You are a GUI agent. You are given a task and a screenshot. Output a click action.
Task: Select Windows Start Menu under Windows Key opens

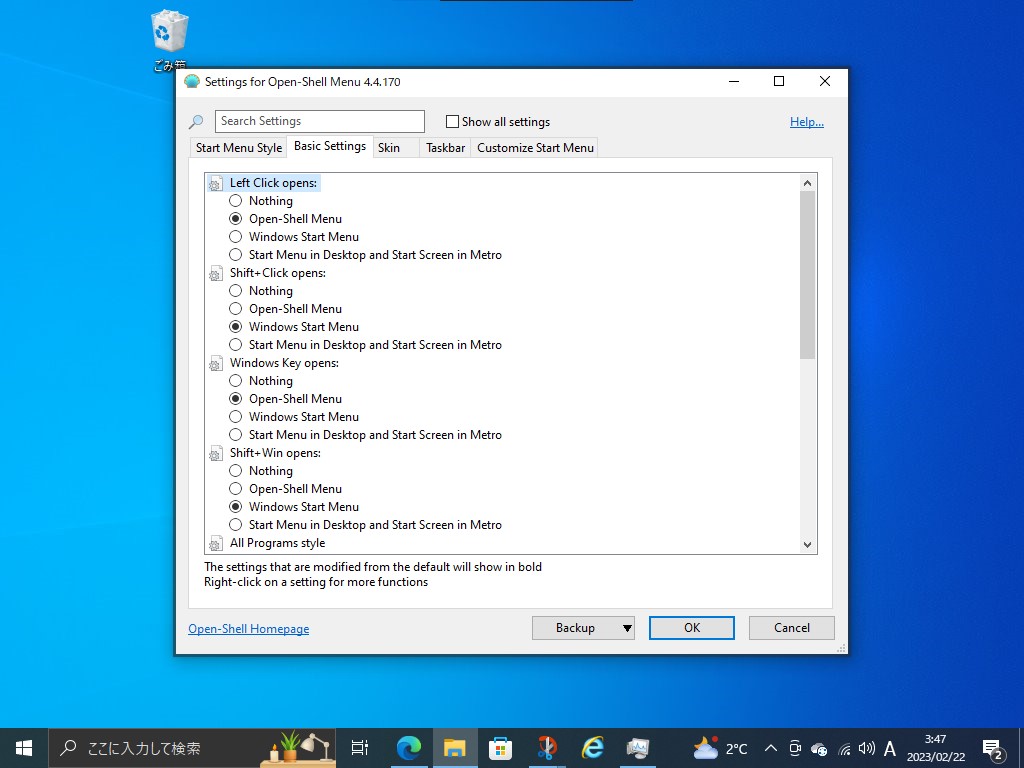tap(236, 417)
